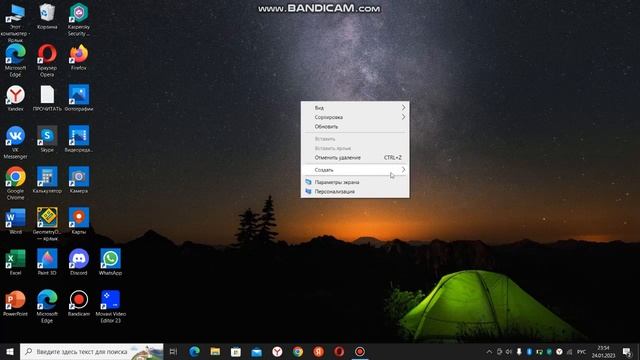
Task: Launch Opera from the taskbar
Action: coord(339,351)
